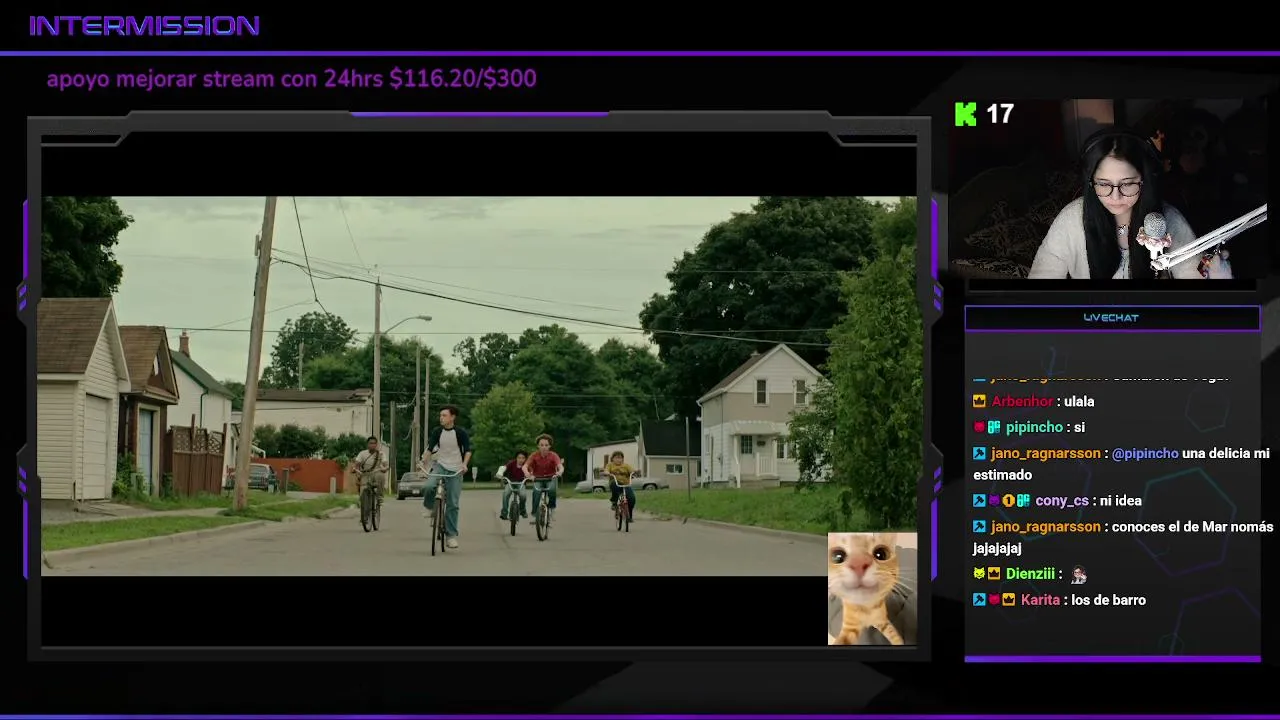Click the emote in Dienziii's chat message
This screenshot has width=1280, height=720.
(x=1078, y=575)
